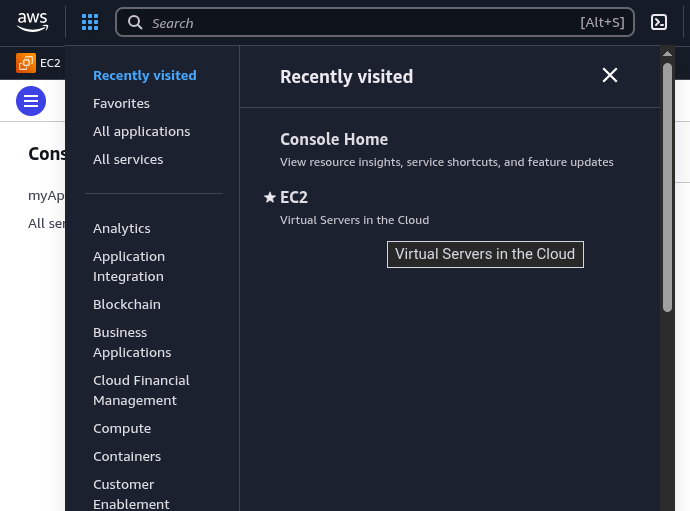Choose Cloud Financial Management category
The width and height of the screenshot is (690, 511).
pos(141,390)
